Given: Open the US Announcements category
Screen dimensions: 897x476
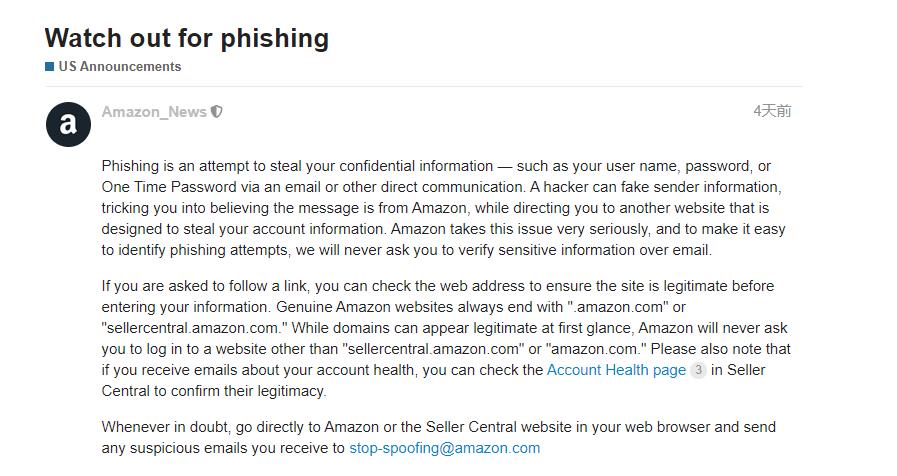Looking at the screenshot, I should tap(119, 67).
